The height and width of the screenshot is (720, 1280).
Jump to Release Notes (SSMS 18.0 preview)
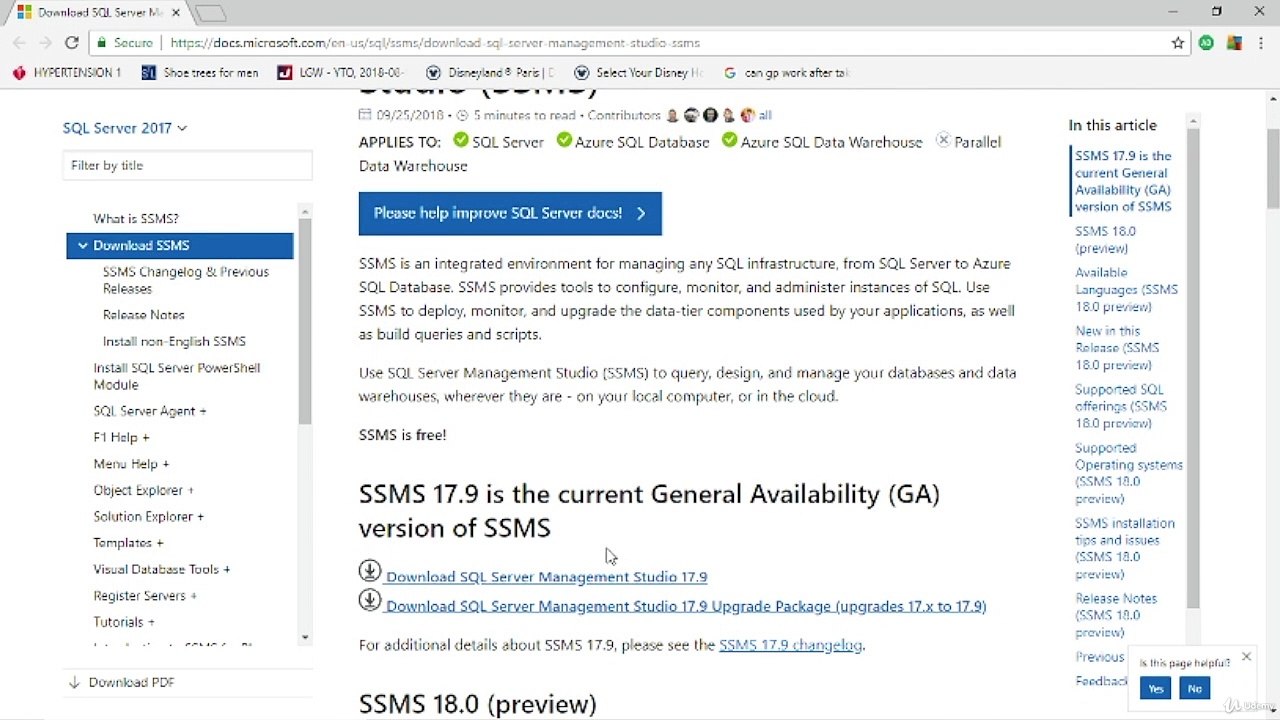[x=1116, y=615]
